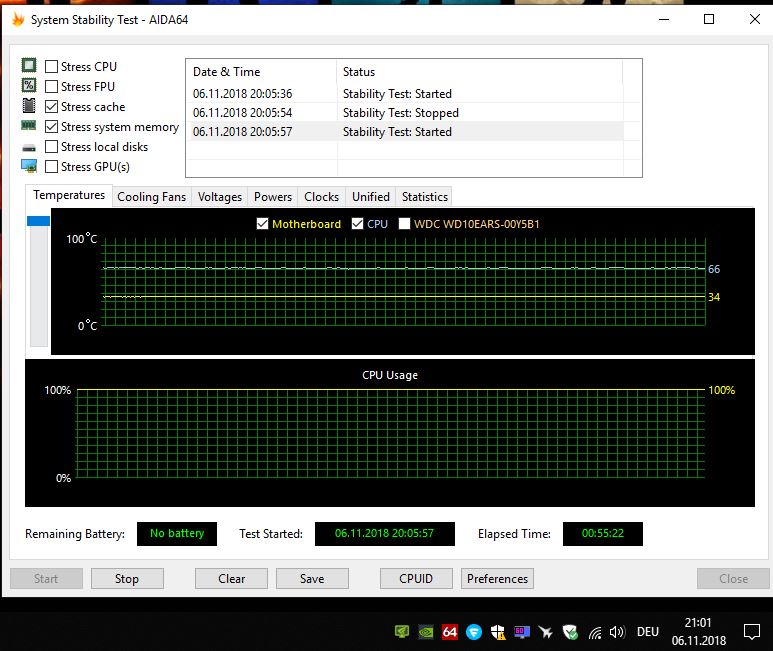Show the WDC WD10EARS-00Y5B1 temperature line
The width and height of the screenshot is (773, 651).
[x=404, y=224]
